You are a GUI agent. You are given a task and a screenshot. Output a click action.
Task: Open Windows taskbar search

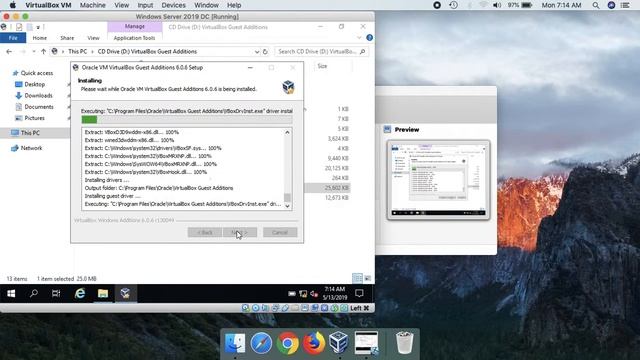tap(34, 293)
